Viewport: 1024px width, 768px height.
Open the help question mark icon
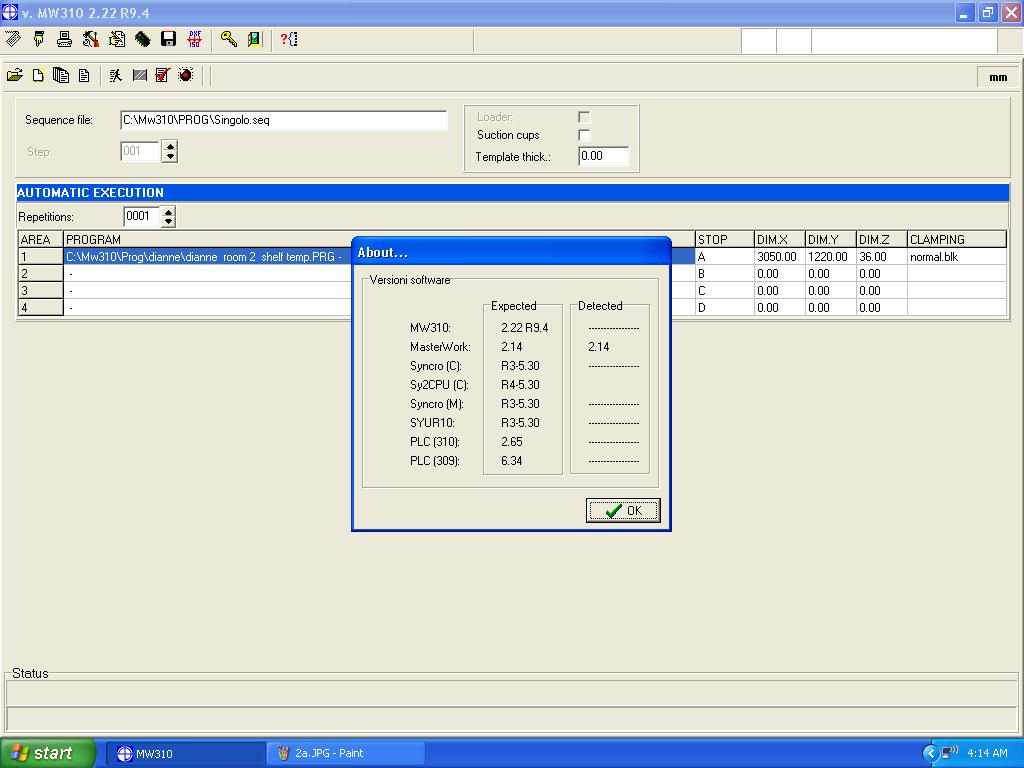point(289,39)
